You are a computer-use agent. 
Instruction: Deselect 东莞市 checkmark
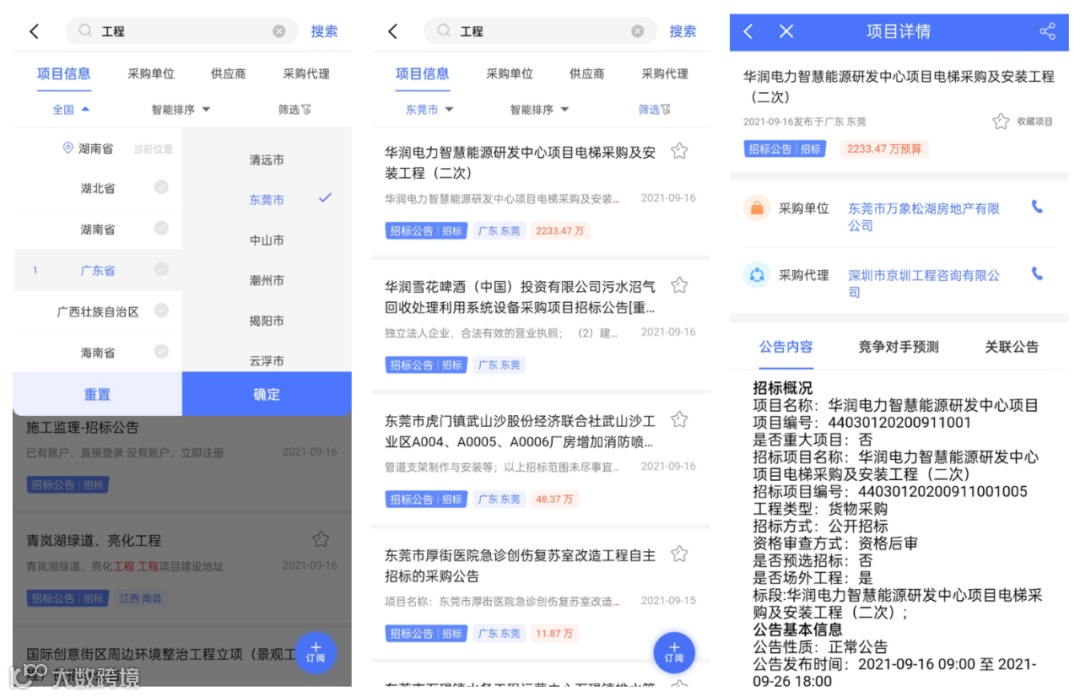point(325,198)
